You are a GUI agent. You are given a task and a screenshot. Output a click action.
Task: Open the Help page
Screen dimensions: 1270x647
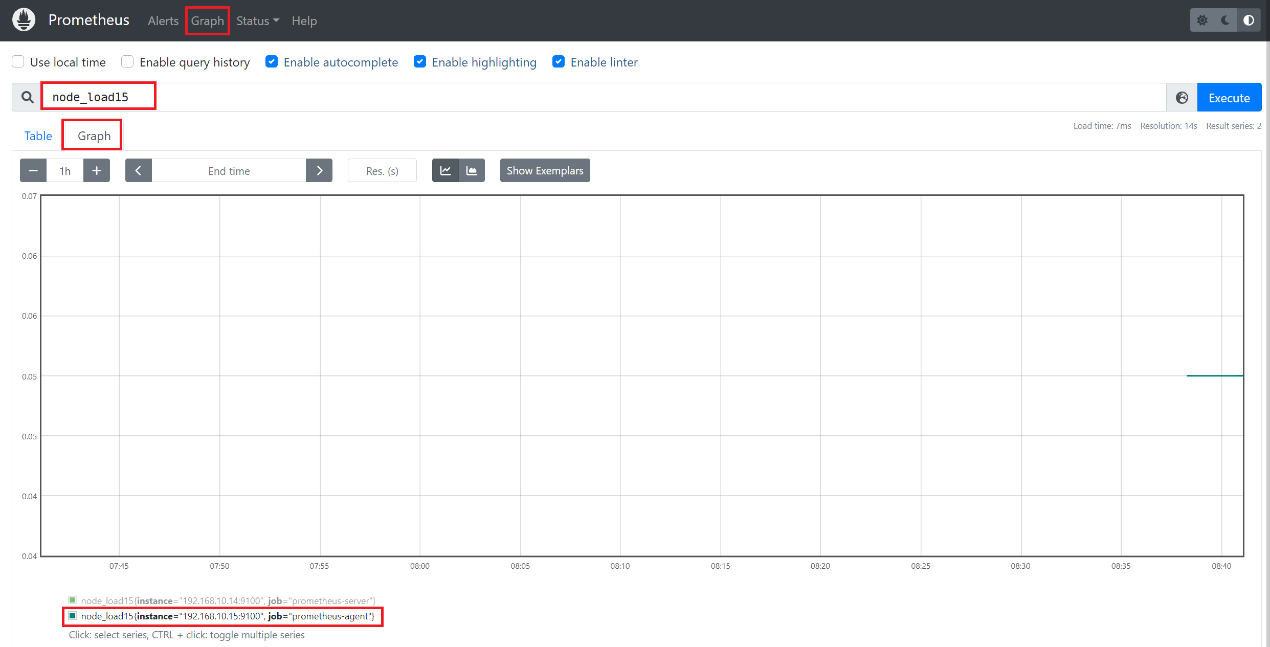click(304, 21)
